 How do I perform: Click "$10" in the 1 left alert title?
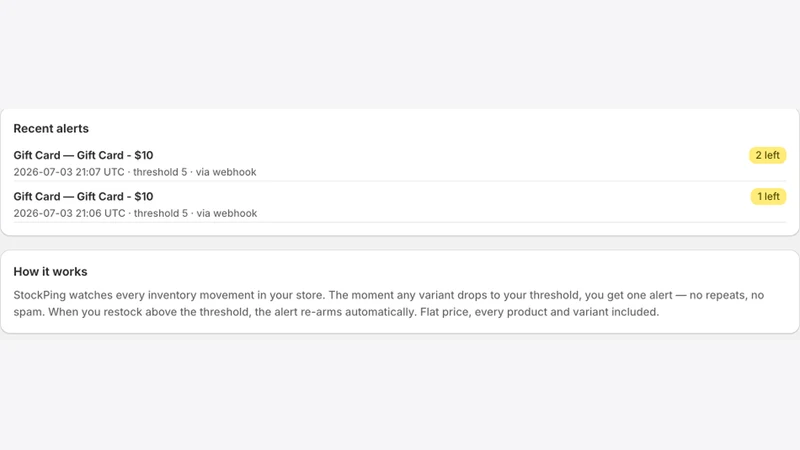[144, 196]
